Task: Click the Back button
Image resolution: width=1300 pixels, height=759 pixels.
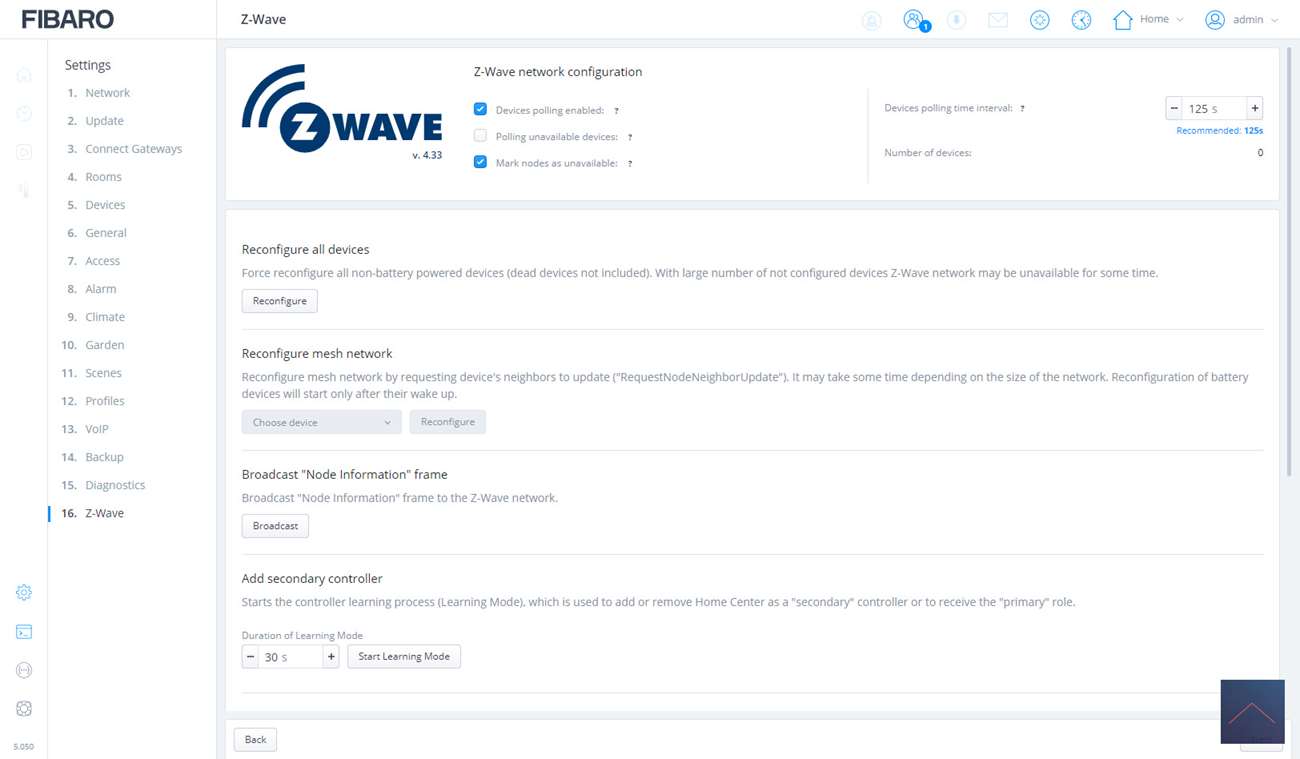Action: (x=255, y=740)
